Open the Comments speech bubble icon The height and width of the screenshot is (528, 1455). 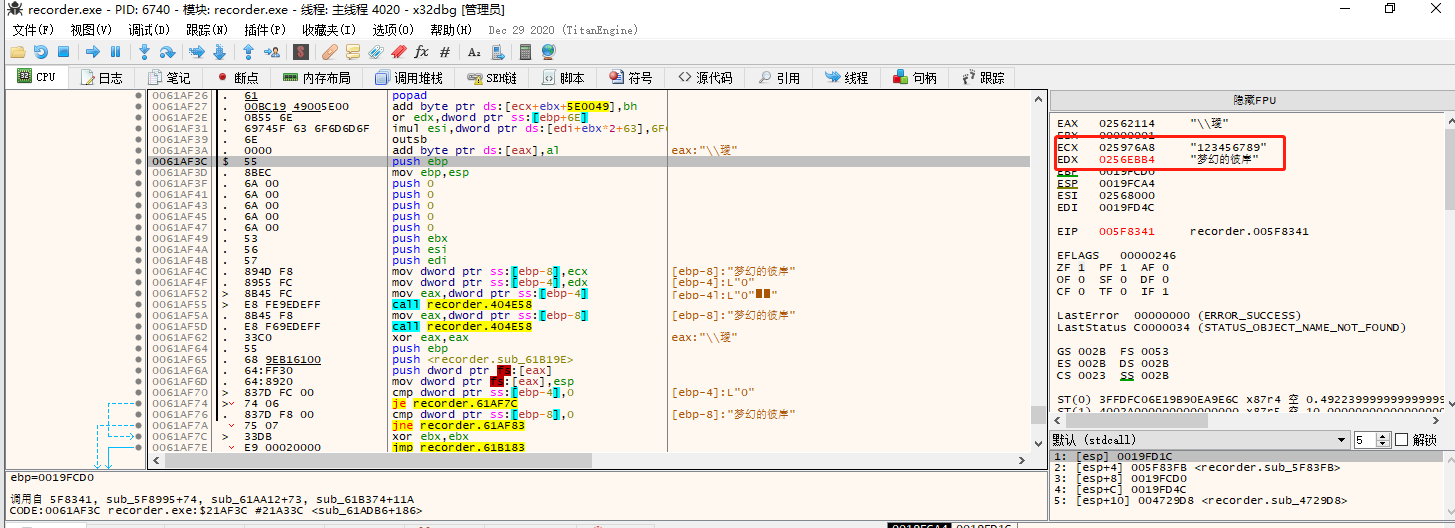[x=353, y=52]
